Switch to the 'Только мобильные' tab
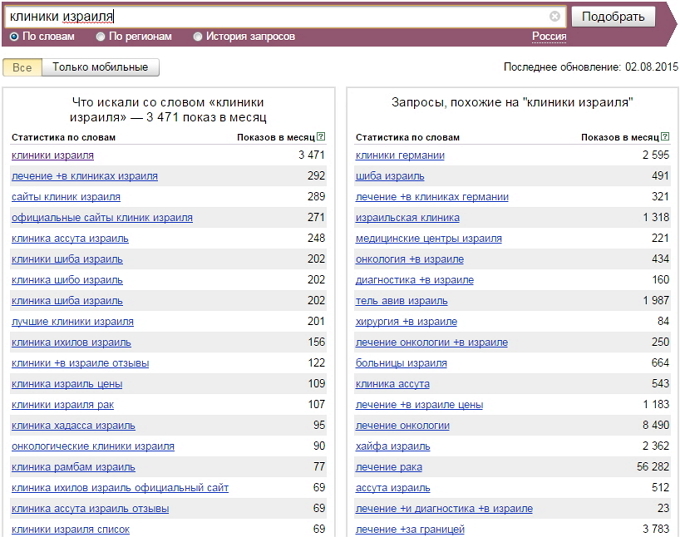The height and width of the screenshot is (537, 680). pyautogui.click(x=100, y=68)
